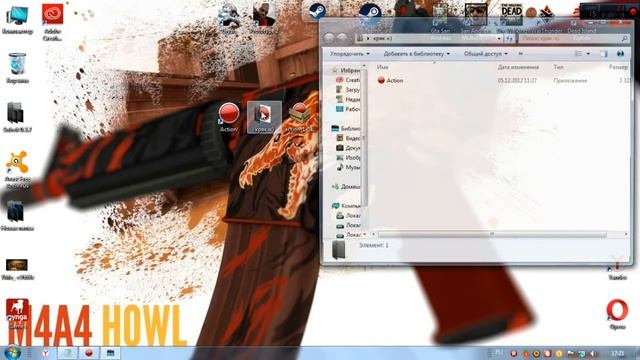This screenshot has height=360, width=640.
Task: Click the navigation pane vertical scrollbar
Action: [x=364, y=139]
